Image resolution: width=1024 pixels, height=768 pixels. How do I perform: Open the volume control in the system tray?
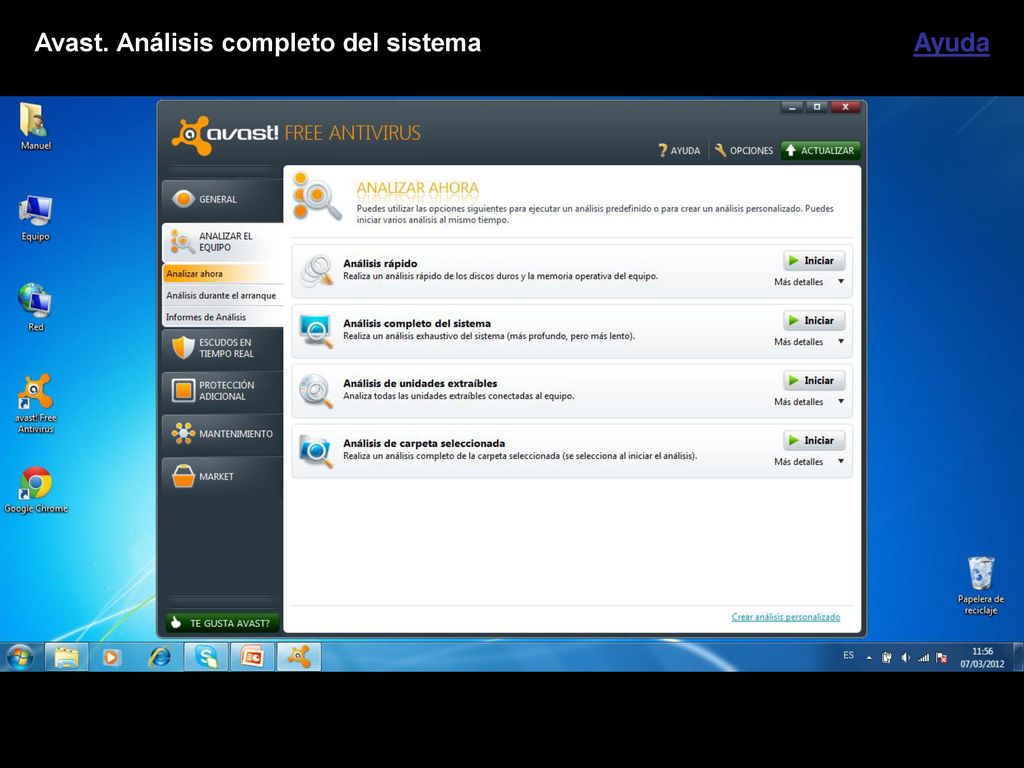pos(905,658)
